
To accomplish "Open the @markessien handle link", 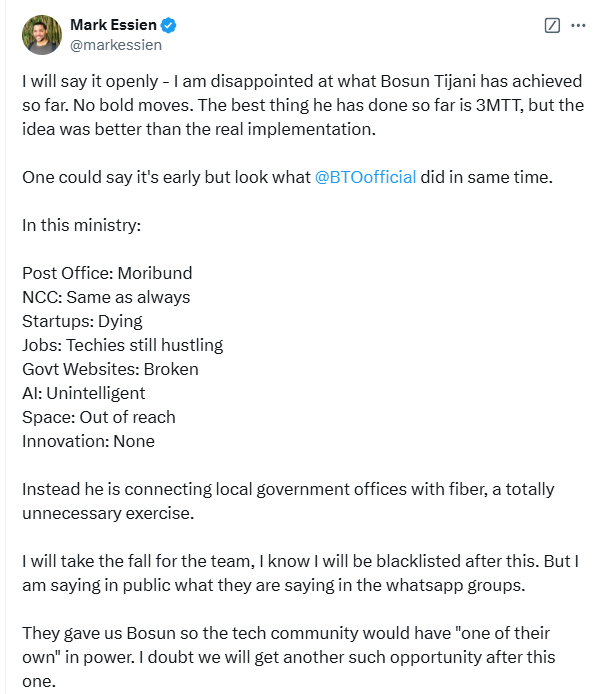I will (116, 45).
